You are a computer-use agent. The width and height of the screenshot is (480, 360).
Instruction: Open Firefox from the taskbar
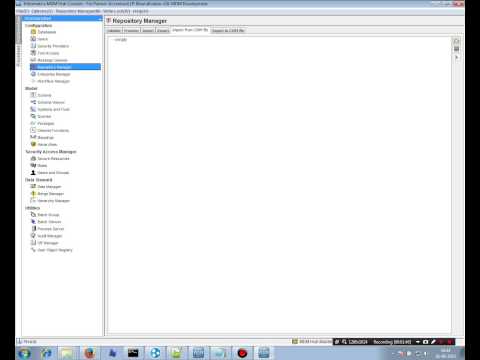point(90,353)
